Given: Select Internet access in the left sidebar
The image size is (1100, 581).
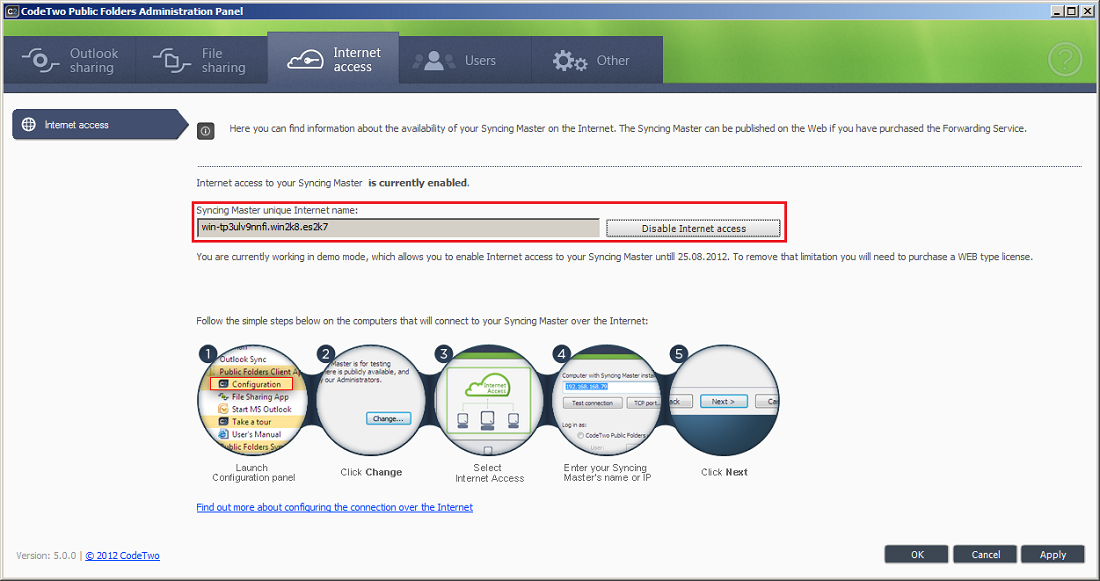Looking at the screenshot, I should point(100,124).
